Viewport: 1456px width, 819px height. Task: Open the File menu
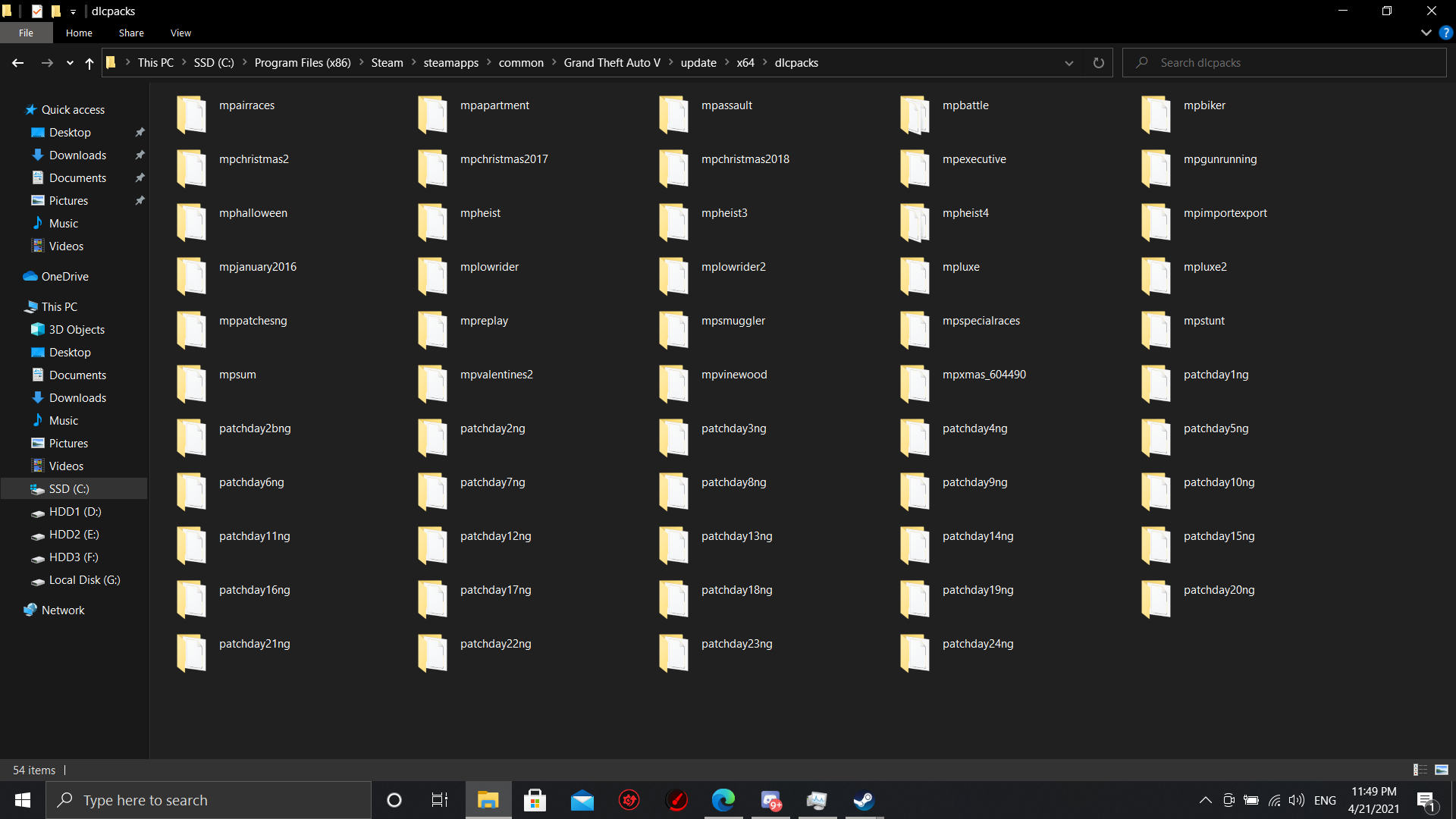click(26, 33)
